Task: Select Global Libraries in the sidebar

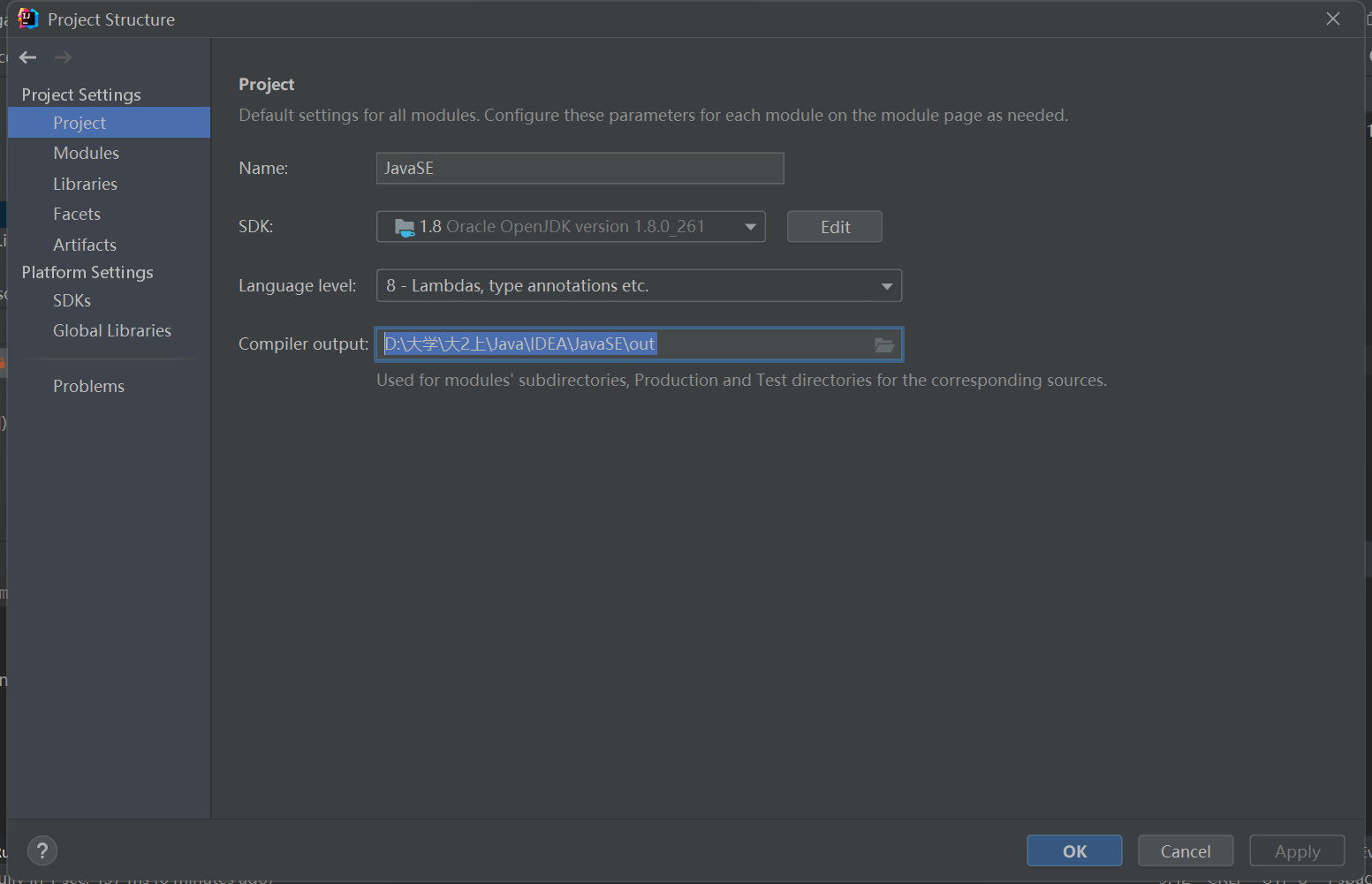Action: point(112,330)
